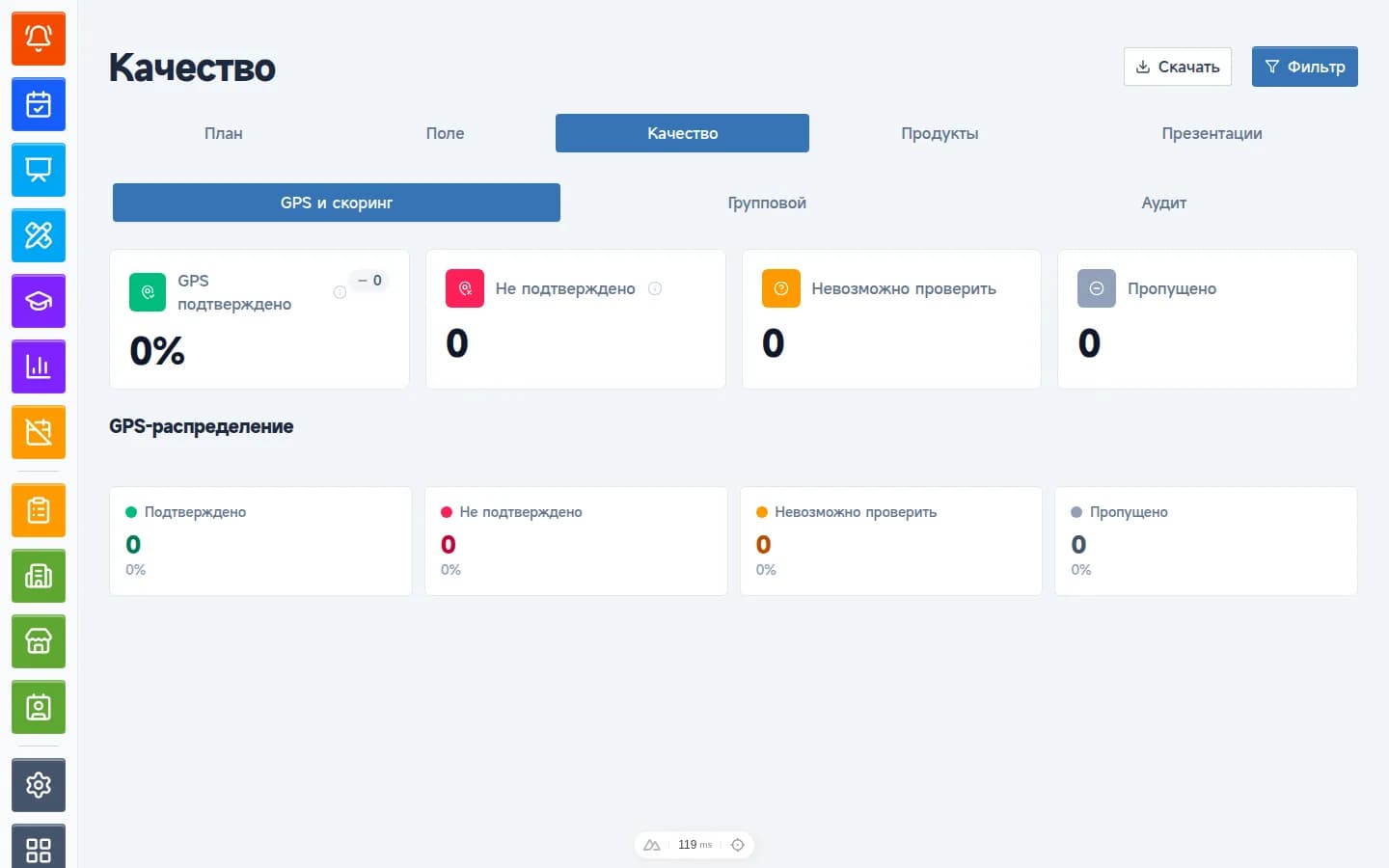Open the contact badge sidebar icon
The height and width of the screenshot is (868, 1389).
click(39, 707)
